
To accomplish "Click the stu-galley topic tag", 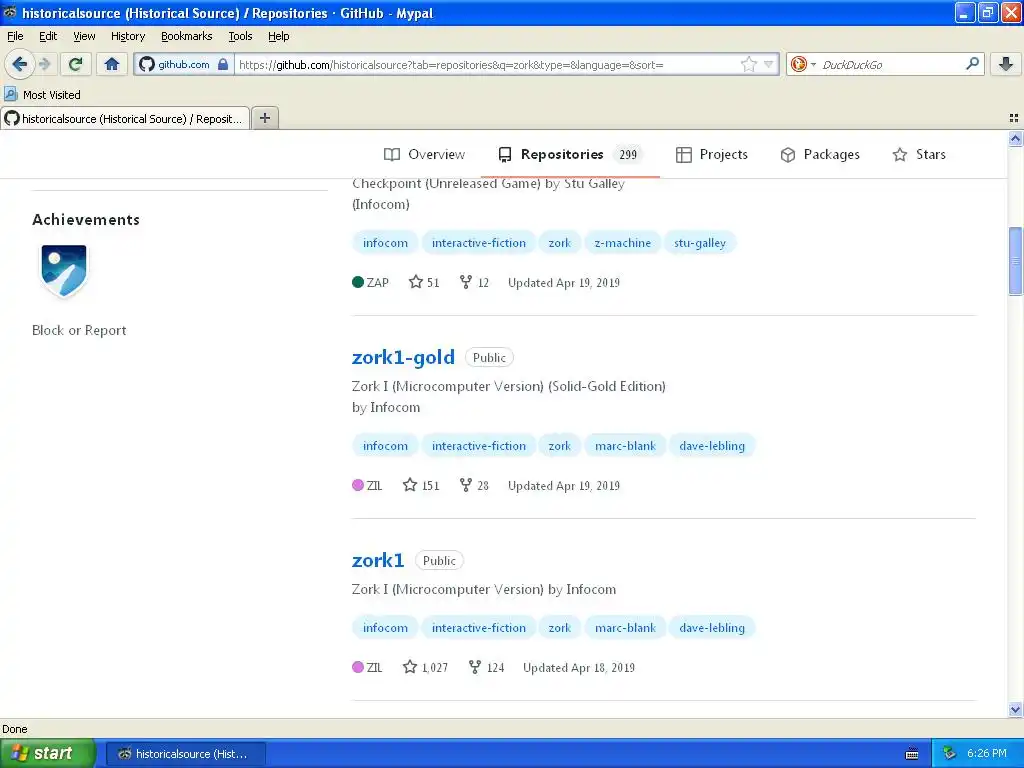I will [x=699, y=243].
